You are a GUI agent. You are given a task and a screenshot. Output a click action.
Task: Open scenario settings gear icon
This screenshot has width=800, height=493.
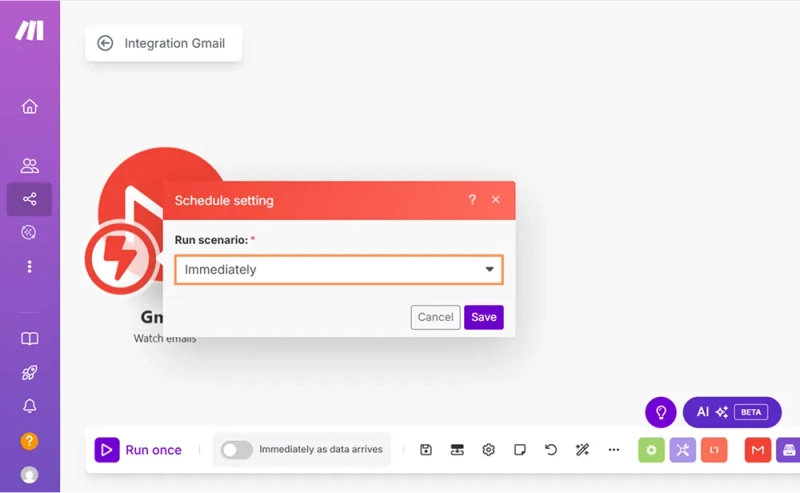488,450
